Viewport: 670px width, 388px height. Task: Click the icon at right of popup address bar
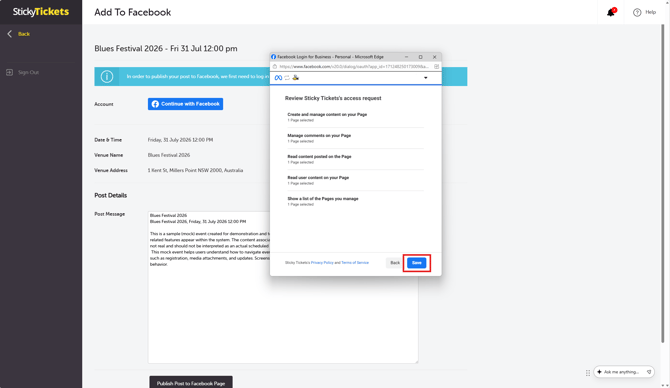pos(436,67)
